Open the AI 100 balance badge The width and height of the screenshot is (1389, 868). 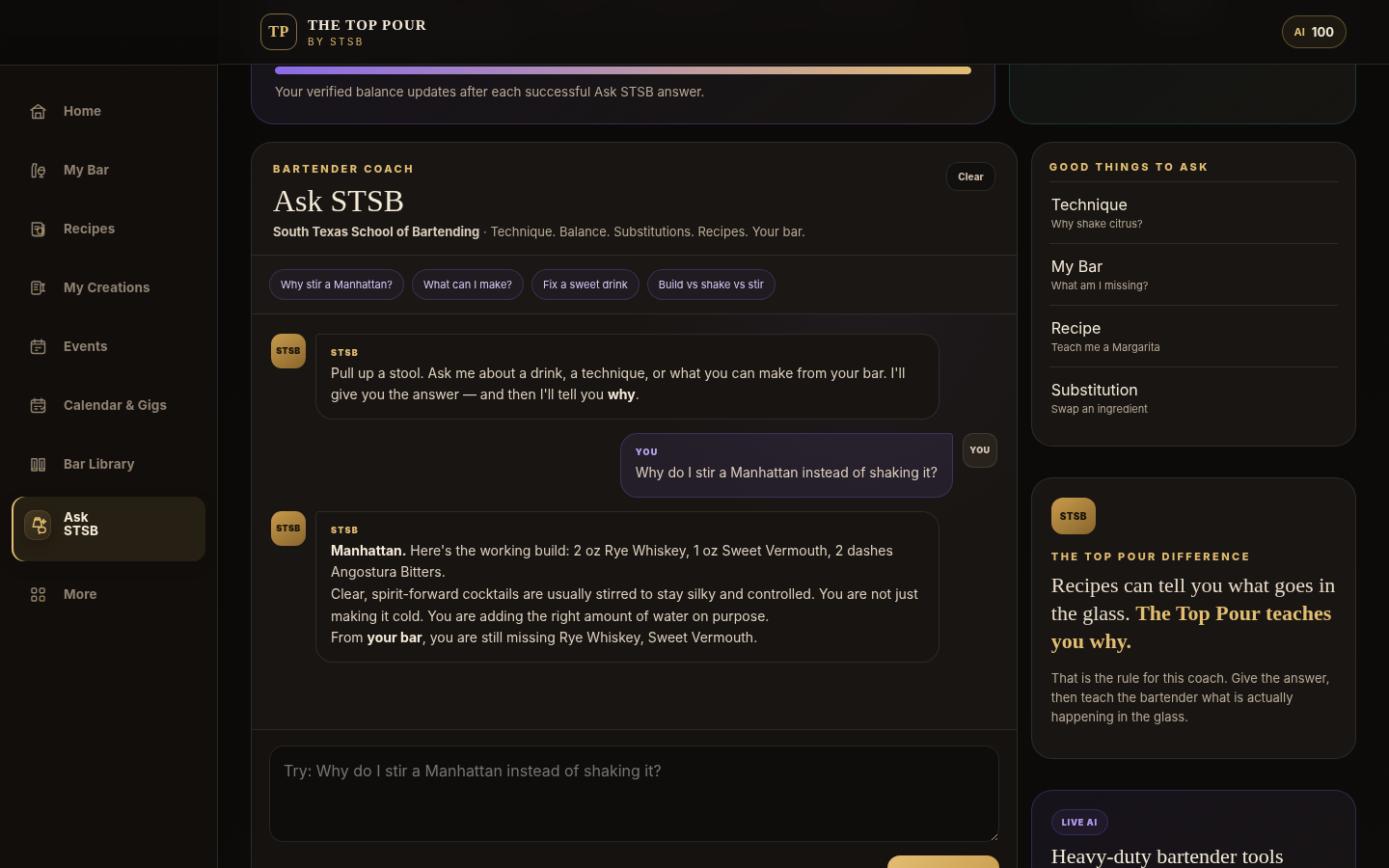coord(1314,32)
